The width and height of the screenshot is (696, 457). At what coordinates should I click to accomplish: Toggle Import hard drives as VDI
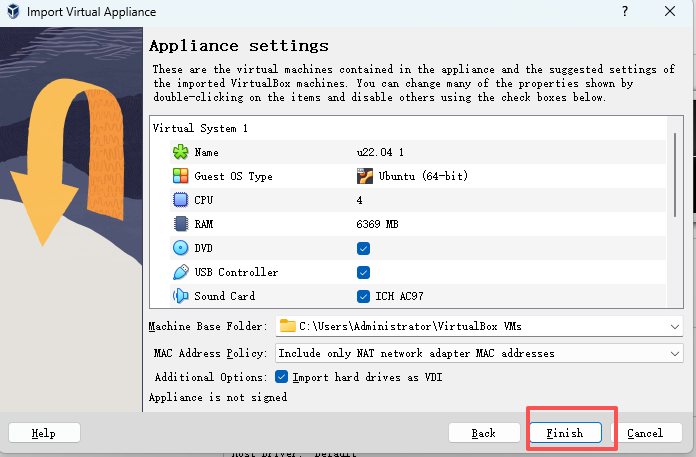coord(282,377)
